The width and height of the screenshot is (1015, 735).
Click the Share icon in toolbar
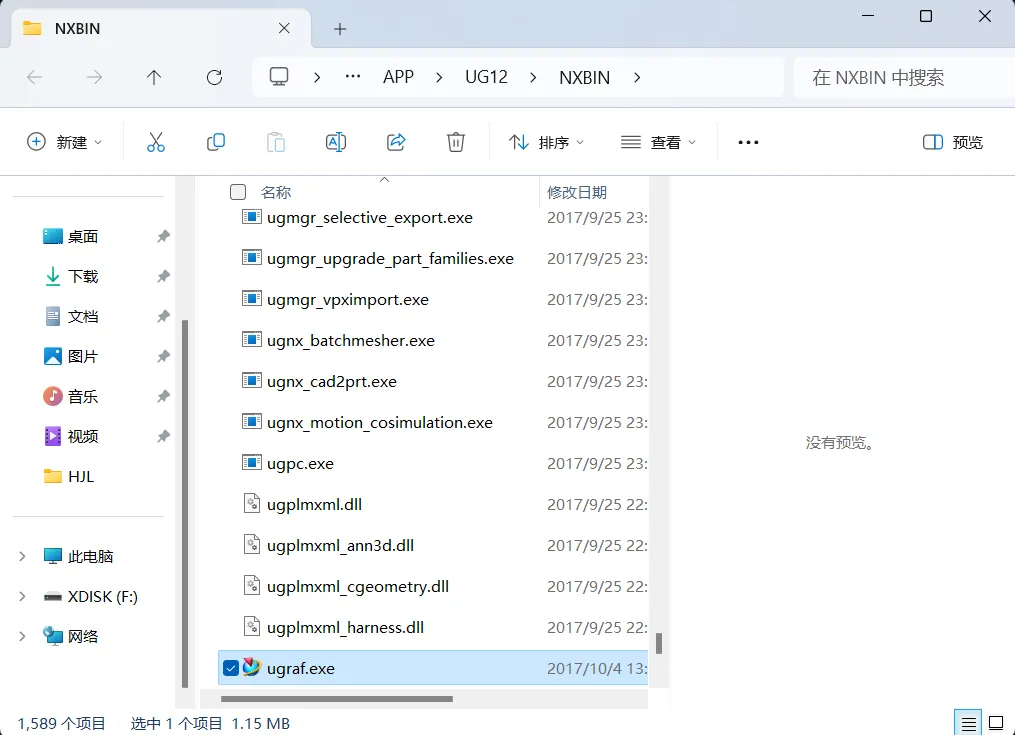[396, 142]
